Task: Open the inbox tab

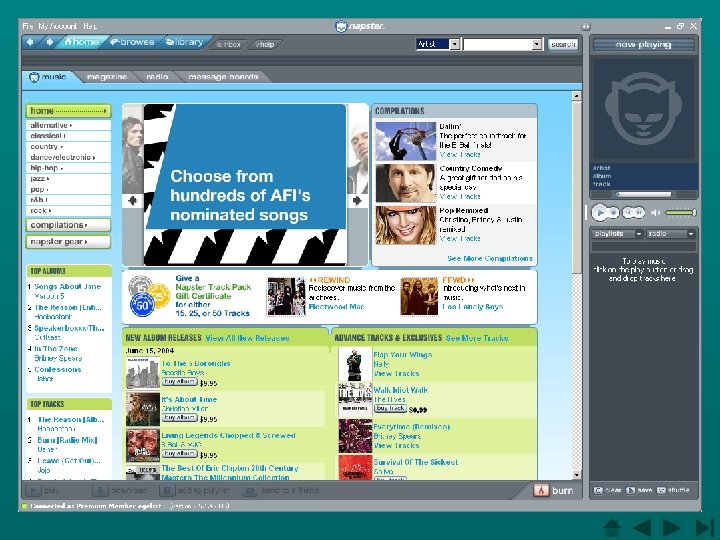Action: coord(229,45)
